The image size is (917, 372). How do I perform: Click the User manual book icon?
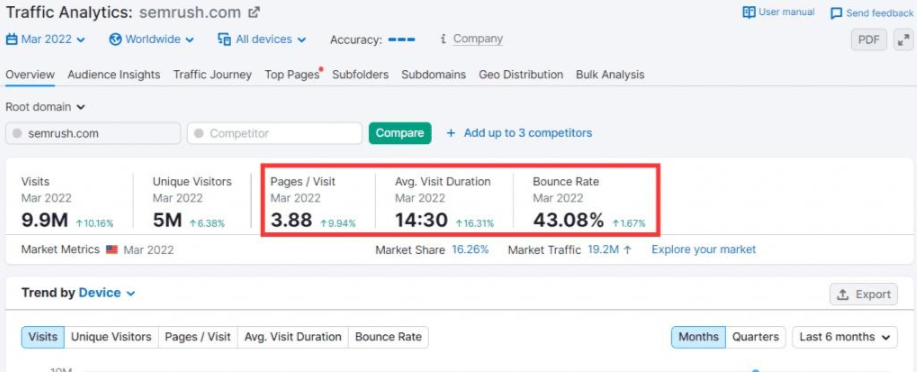[749, 12]
